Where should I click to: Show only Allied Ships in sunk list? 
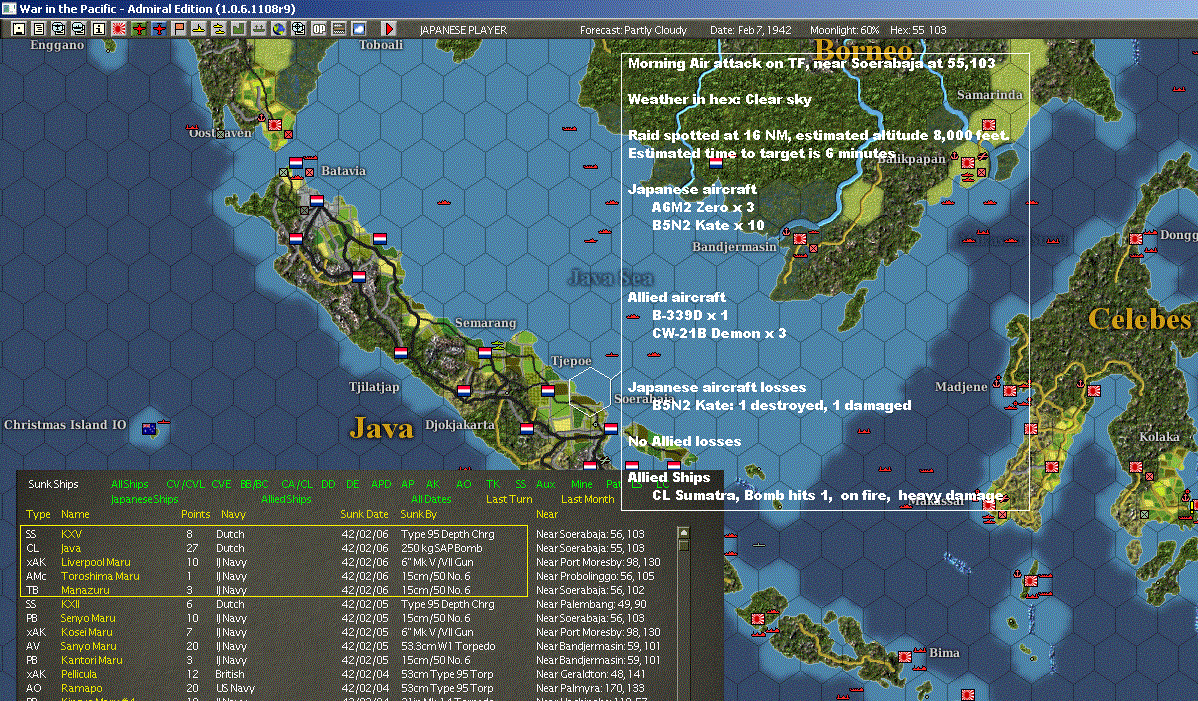click(x=287, y=499)
